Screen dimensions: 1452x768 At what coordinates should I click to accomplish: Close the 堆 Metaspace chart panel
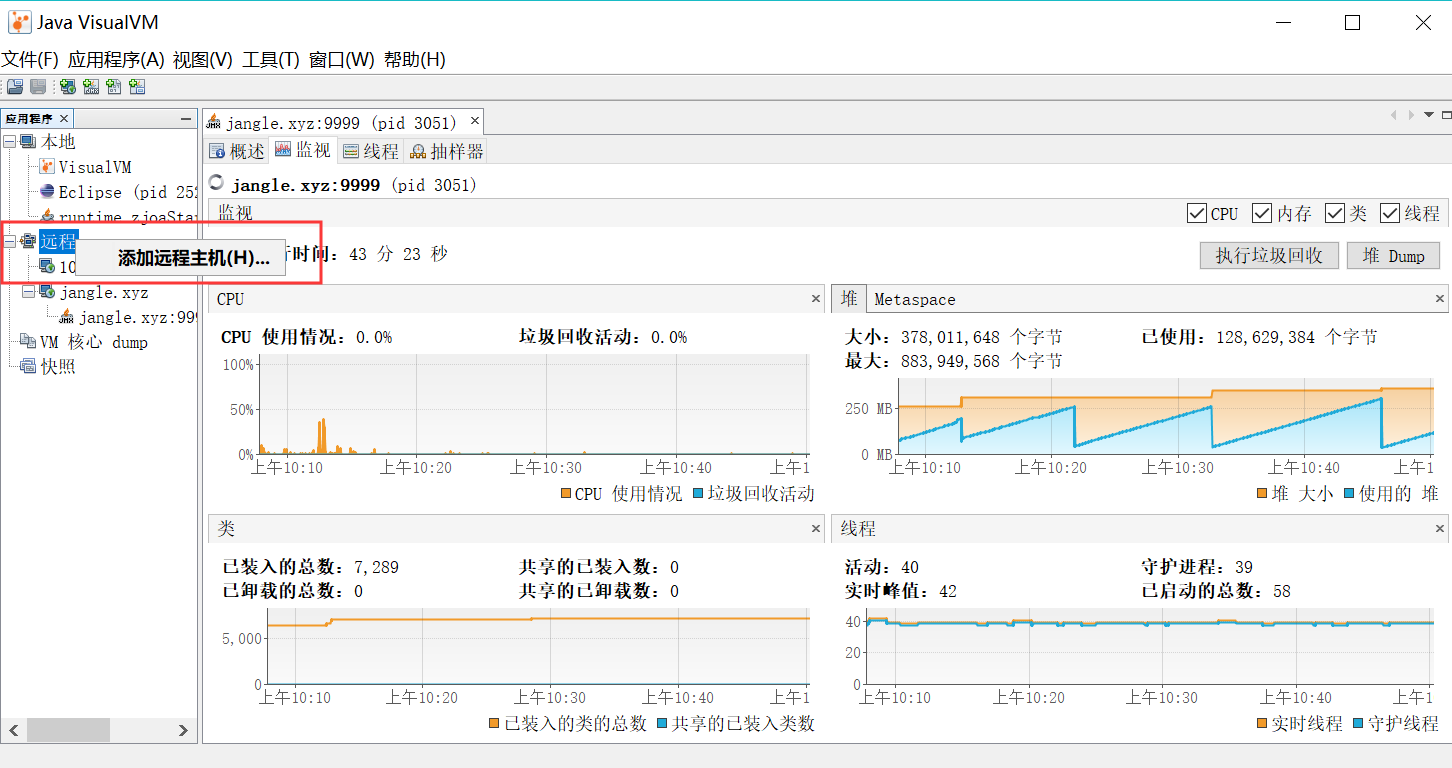tap(1440, 298)
